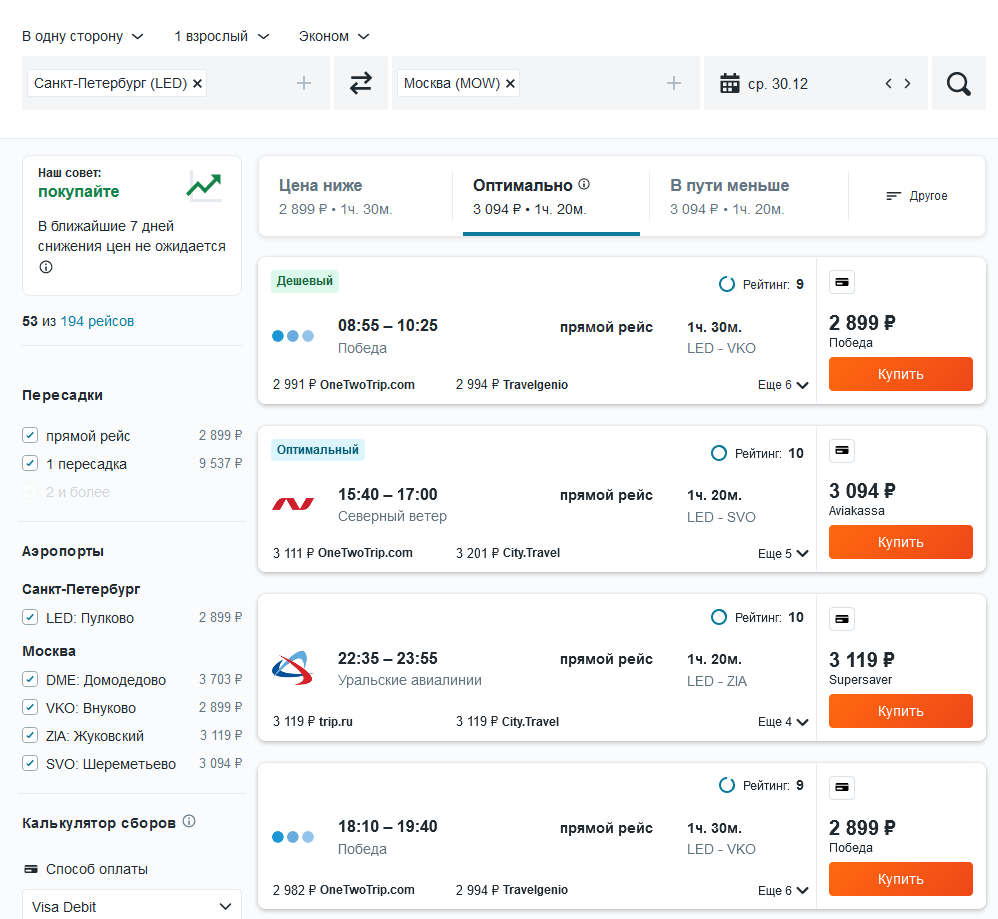Screen dimensions: 998x919
Task: Open the calendar date picker icon
Action: pos(729,83)
